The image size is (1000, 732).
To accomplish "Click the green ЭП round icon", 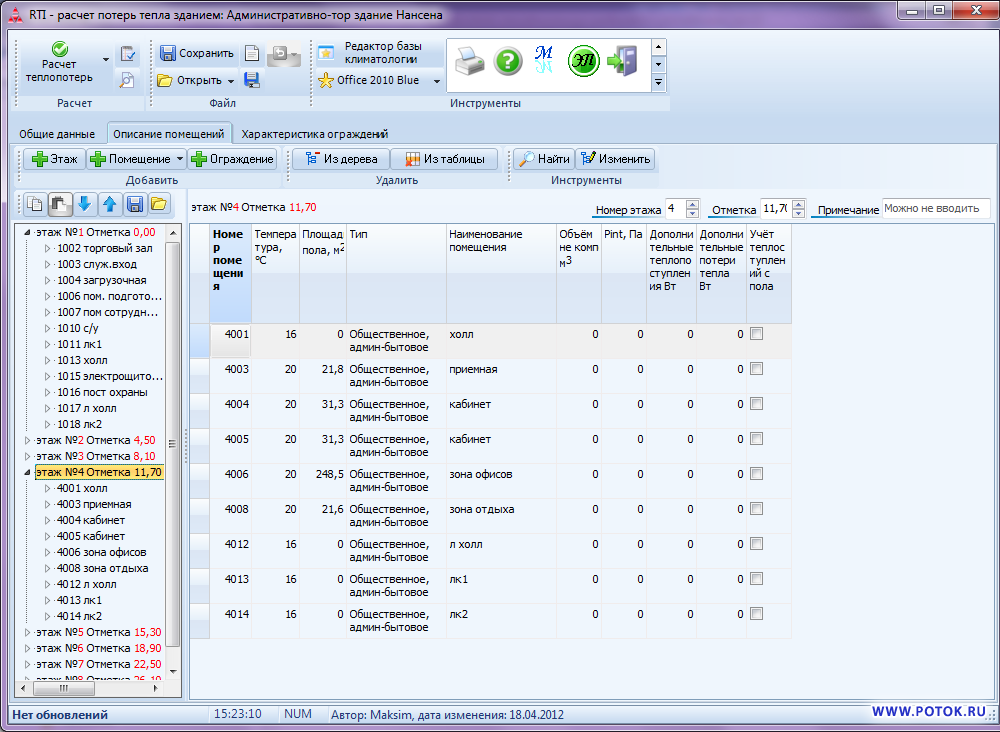I will coord(583,62).
